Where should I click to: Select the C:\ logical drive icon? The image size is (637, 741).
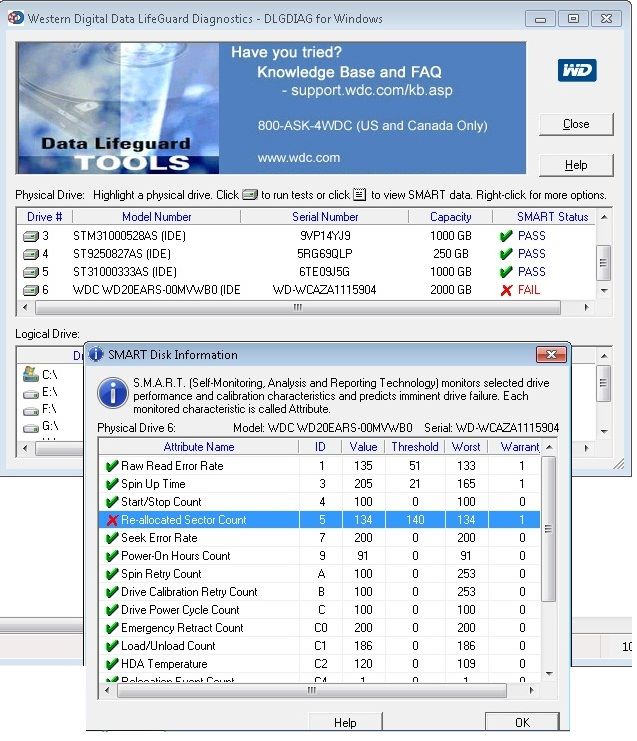31,374
